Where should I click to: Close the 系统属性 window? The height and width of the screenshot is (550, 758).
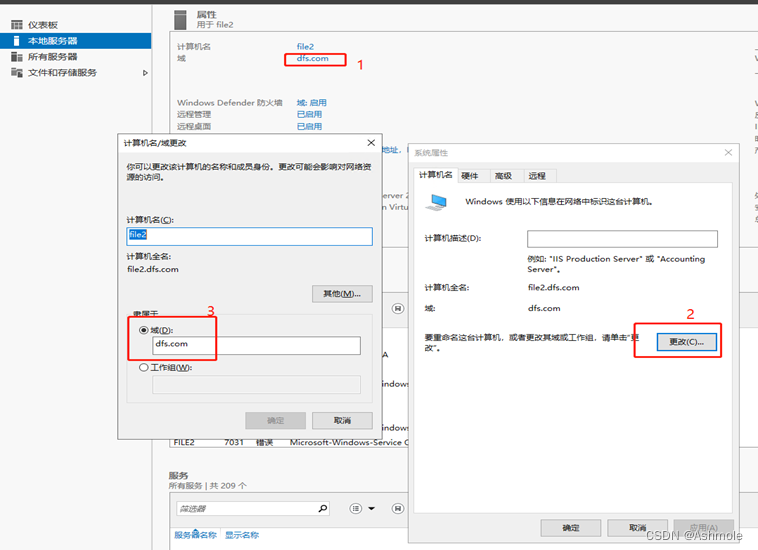click(729, 153)
